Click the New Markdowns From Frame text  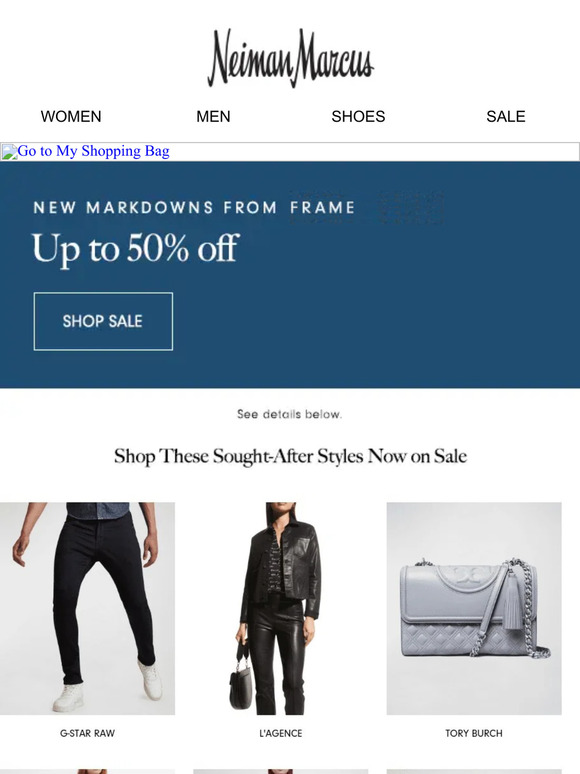coord(194,207)
